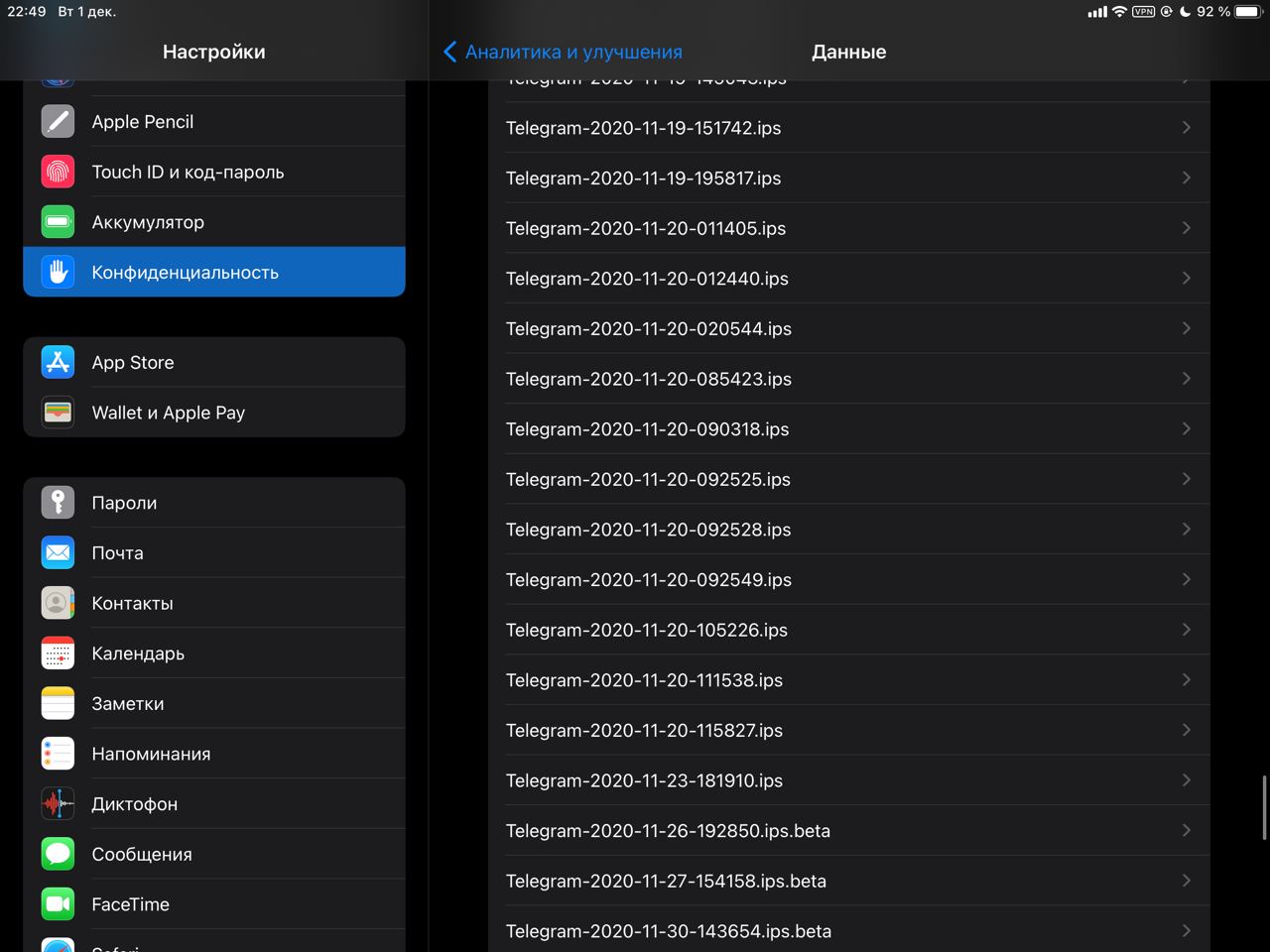Tap the green Messages bubble icon
The width and height of the screenshot is (1270, 952).
(58, 854)
